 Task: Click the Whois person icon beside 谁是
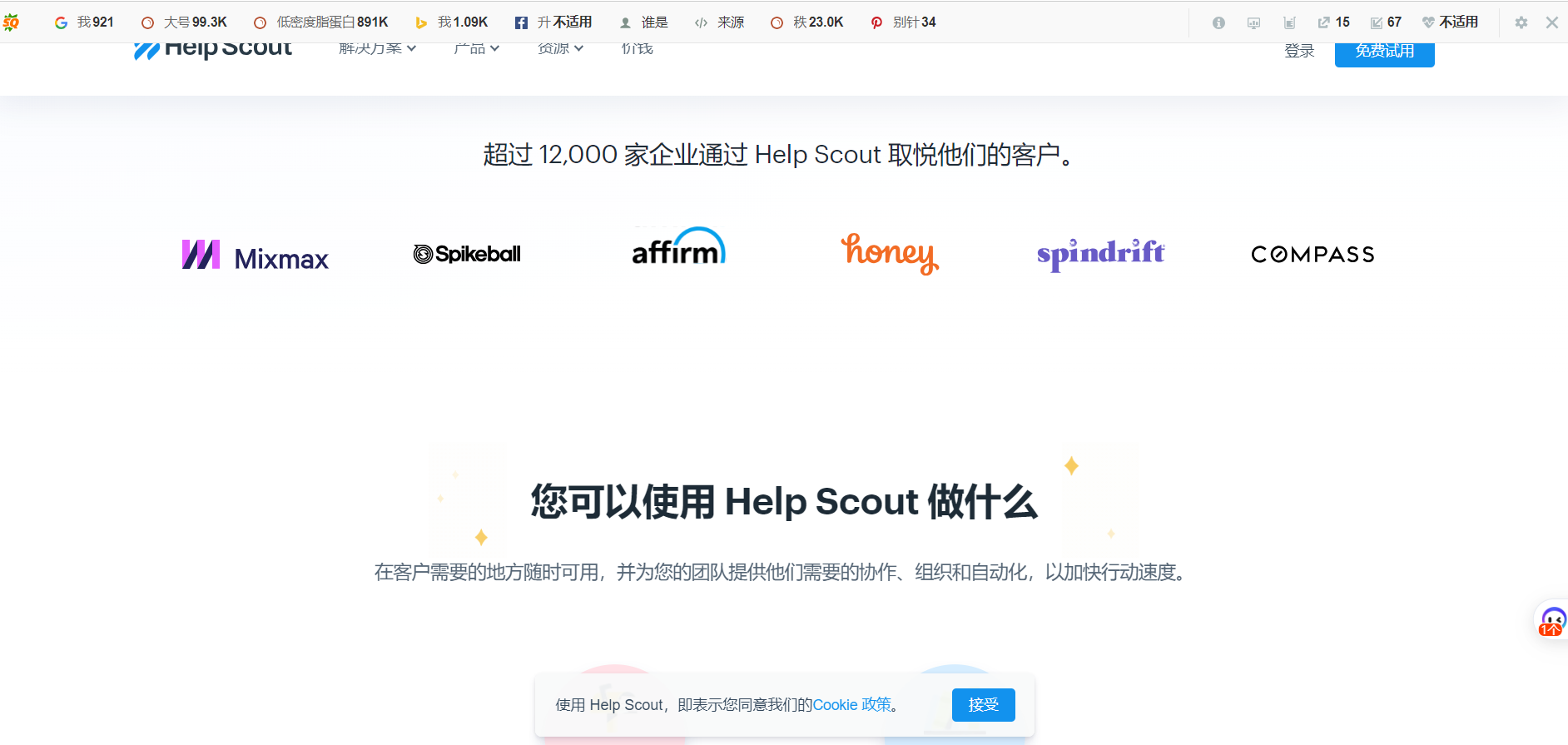(x=625, y=22)
